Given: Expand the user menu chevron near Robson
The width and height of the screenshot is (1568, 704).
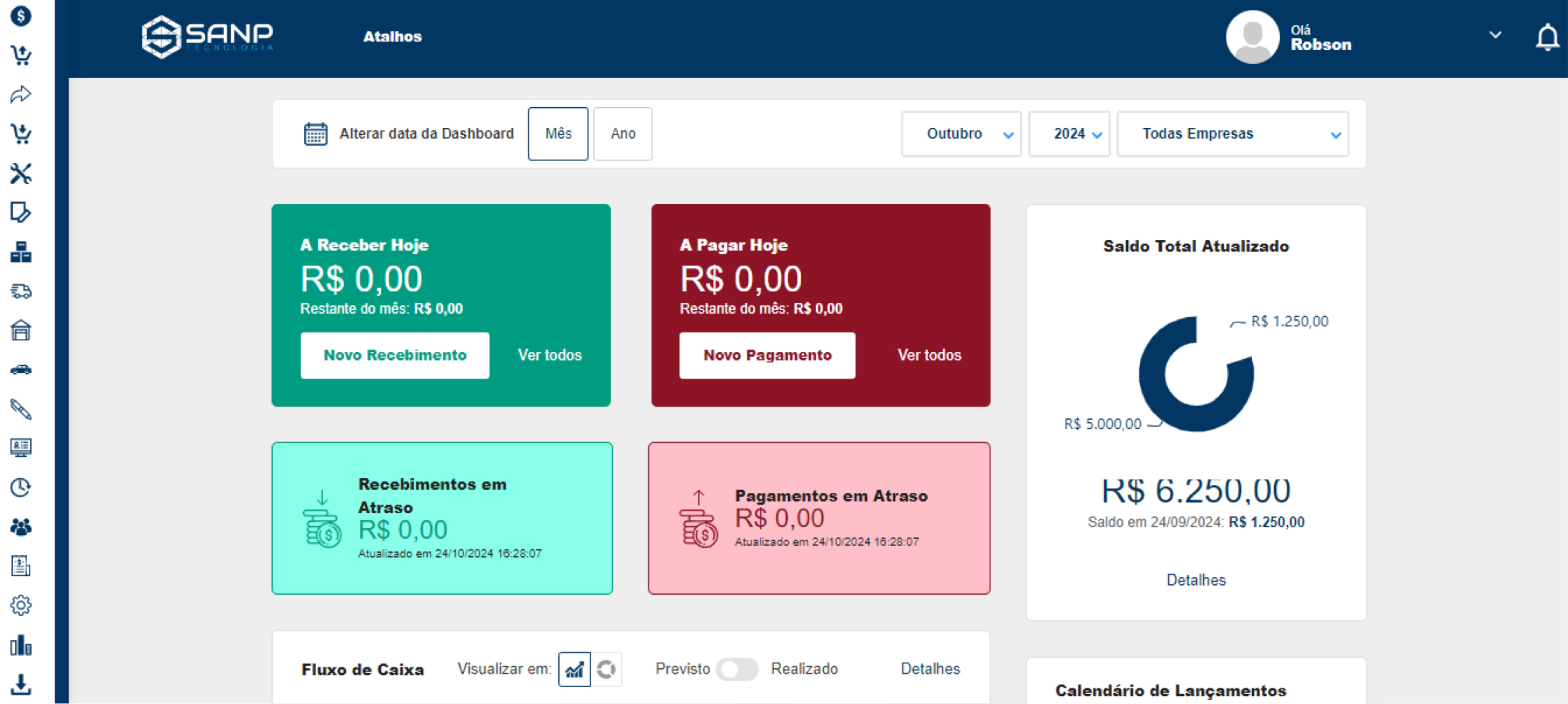Looking at the screenshot, I should (x=1495, y=35).
